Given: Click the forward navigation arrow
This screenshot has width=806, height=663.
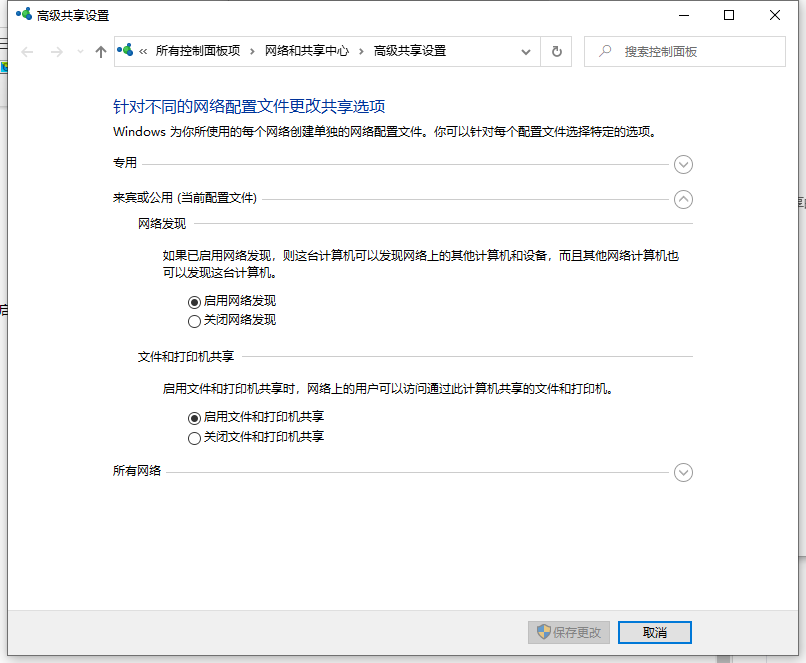Looking at the screenshot, I should (57, 52).
